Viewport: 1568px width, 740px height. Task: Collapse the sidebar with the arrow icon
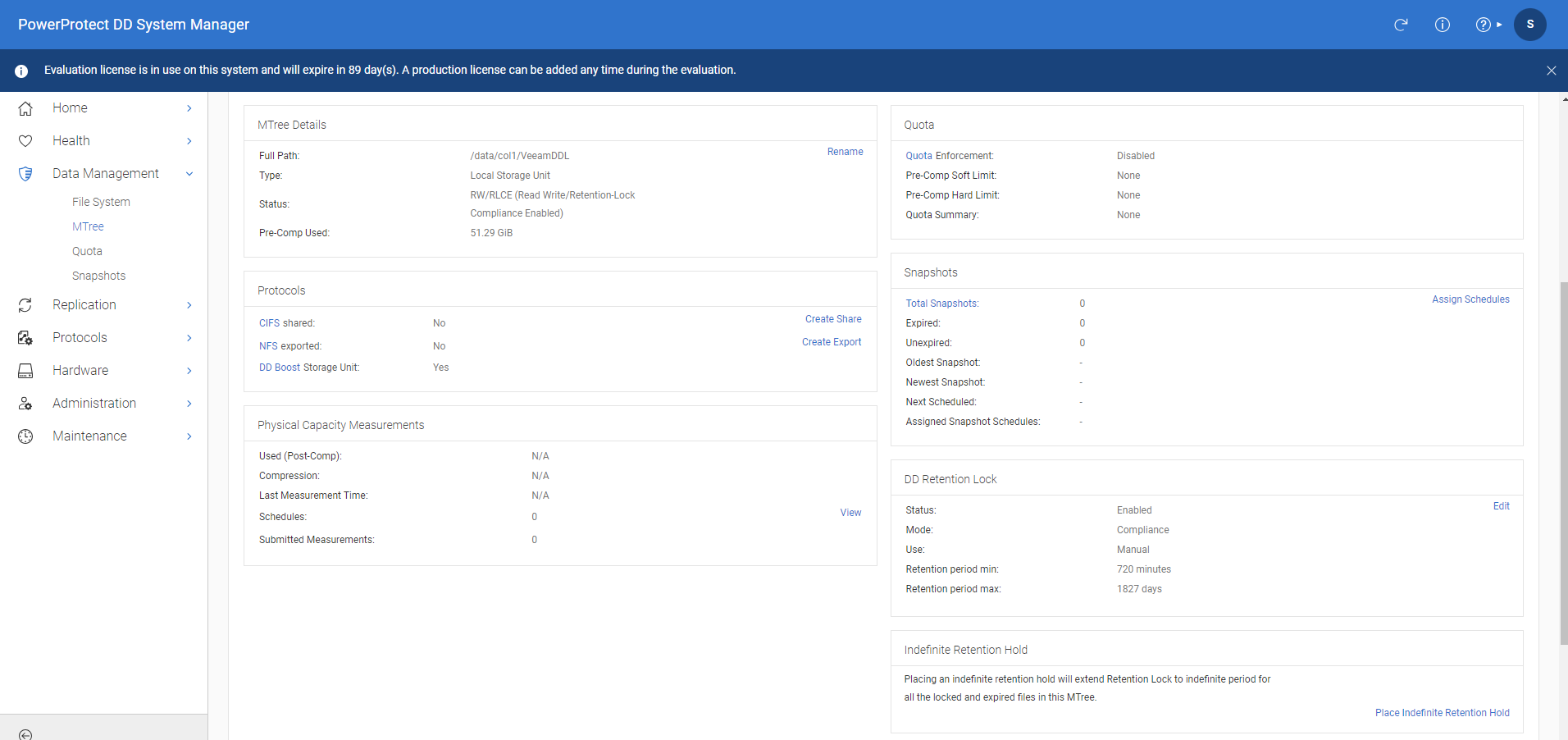(25, 734)
